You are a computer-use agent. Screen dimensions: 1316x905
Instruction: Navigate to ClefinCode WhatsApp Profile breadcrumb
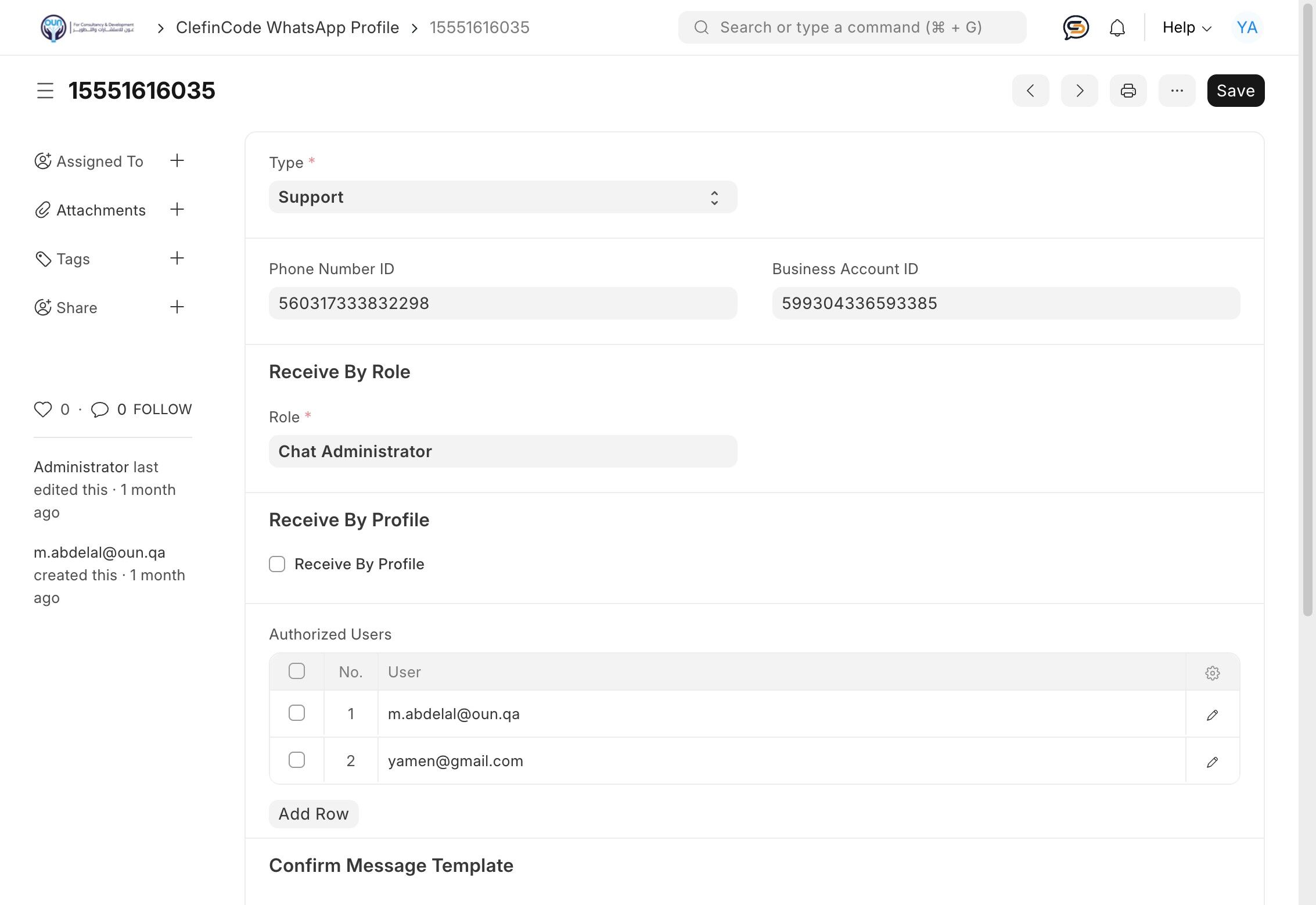point(287,27)
